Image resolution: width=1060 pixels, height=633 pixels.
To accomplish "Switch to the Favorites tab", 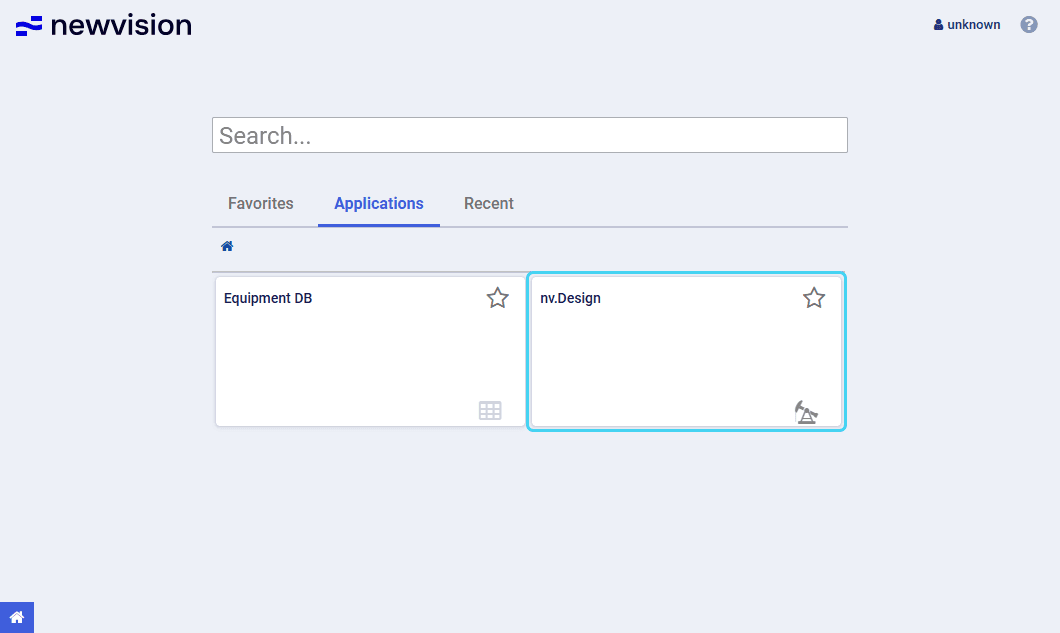I will [261, 204].
